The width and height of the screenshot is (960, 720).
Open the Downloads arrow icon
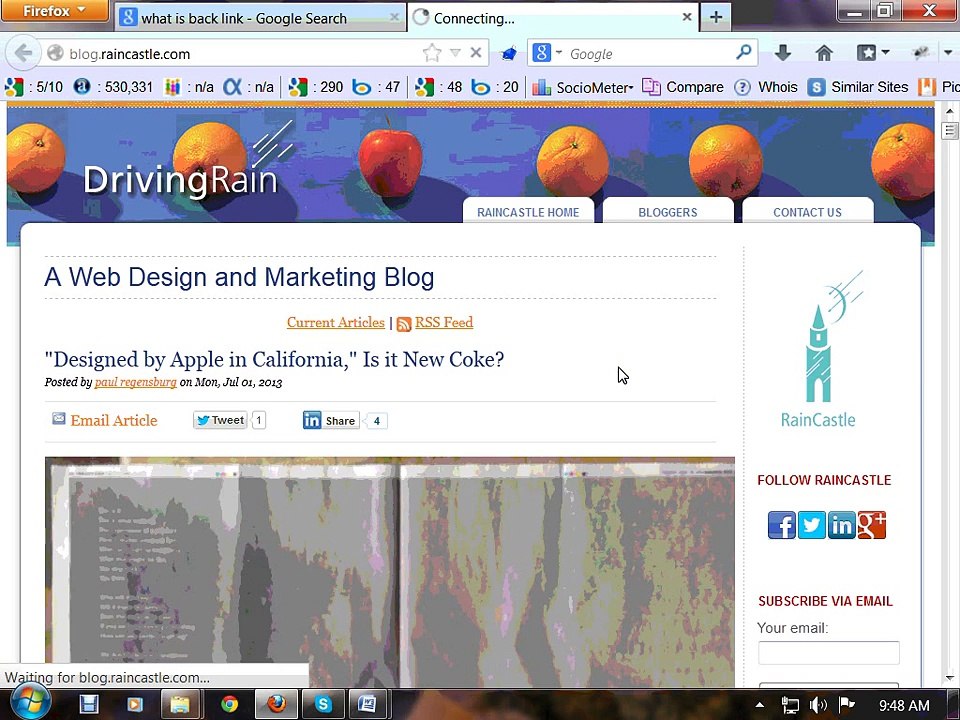[x=782, y=53]
